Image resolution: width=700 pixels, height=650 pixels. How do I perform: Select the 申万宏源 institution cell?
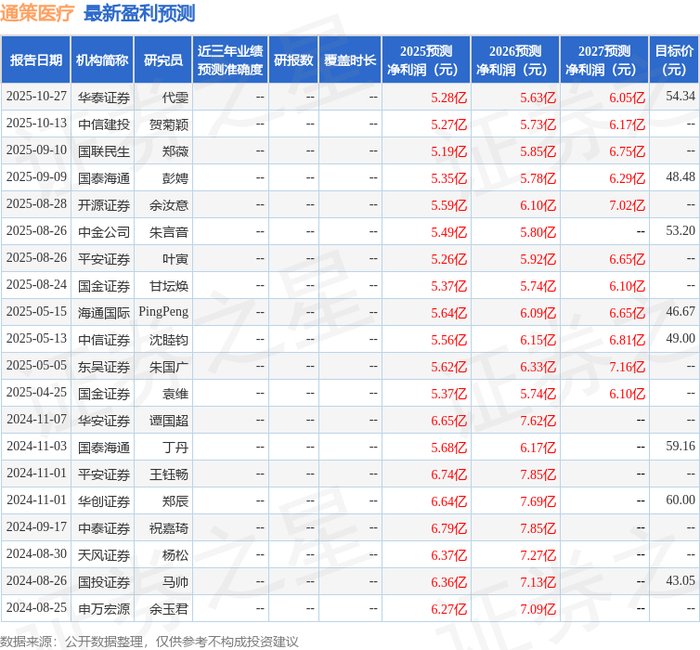(104, 609)
